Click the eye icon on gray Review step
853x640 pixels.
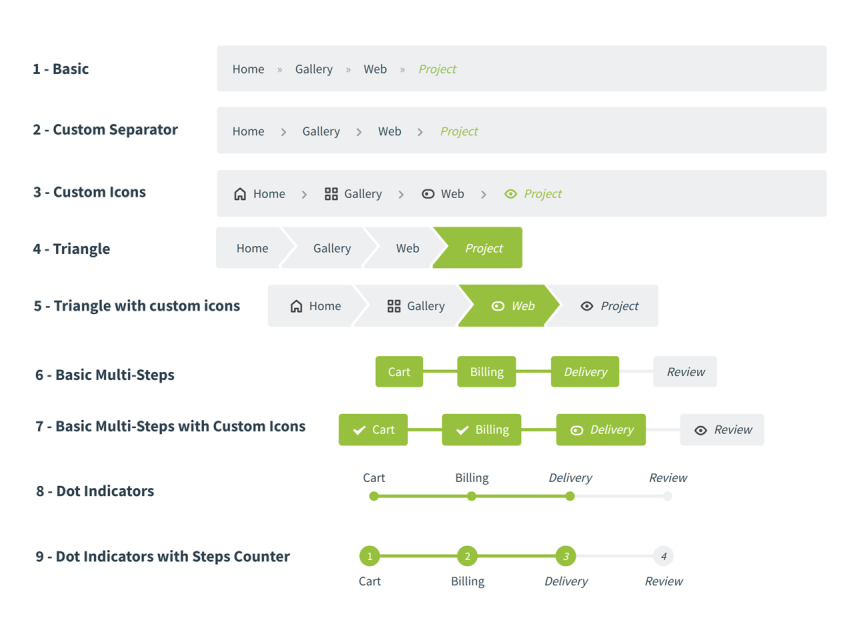pos(701,430)
